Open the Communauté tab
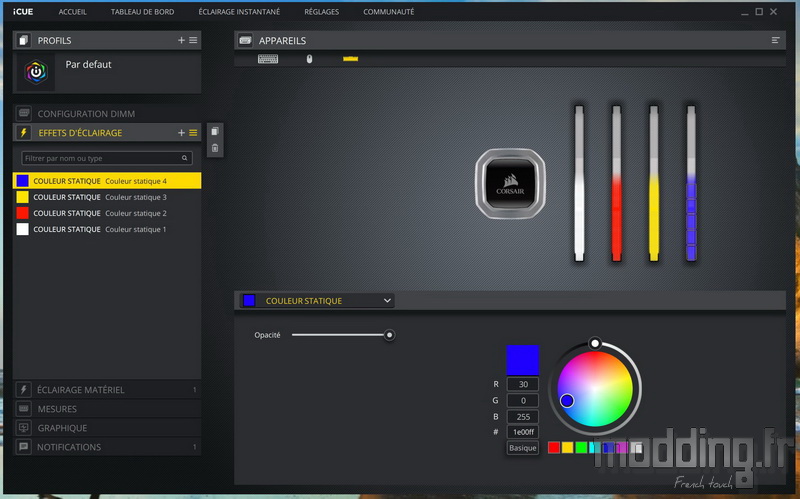 click(x=389, y=12)
